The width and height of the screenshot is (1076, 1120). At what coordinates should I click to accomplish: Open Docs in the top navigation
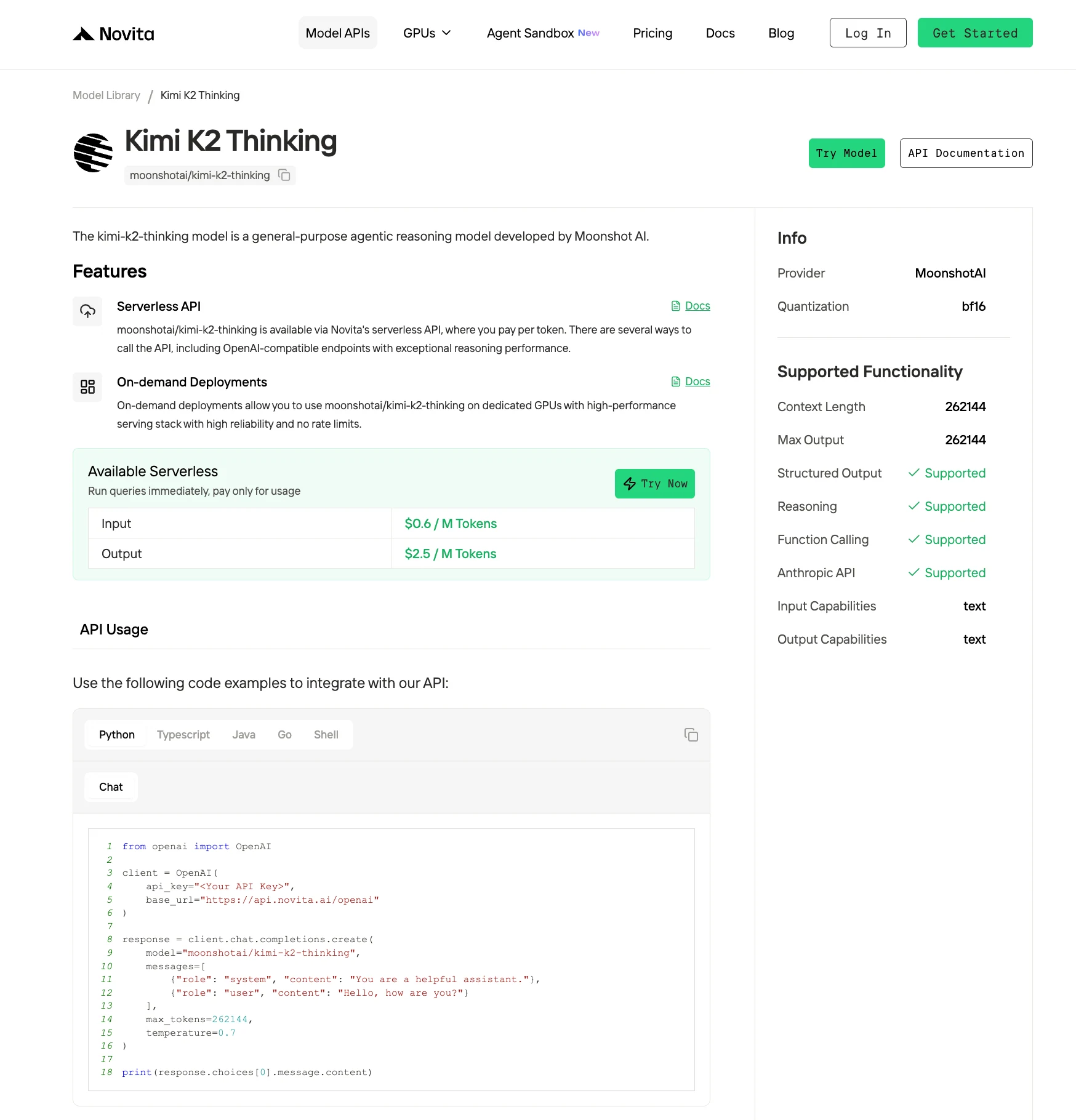[720, 33]
